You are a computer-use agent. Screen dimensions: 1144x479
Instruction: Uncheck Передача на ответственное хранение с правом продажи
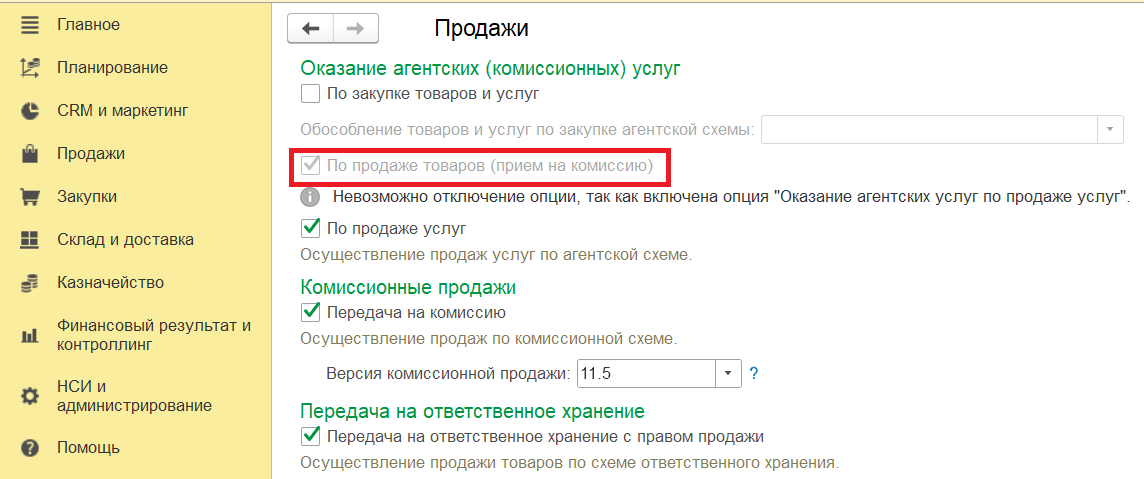pos(311,437)
